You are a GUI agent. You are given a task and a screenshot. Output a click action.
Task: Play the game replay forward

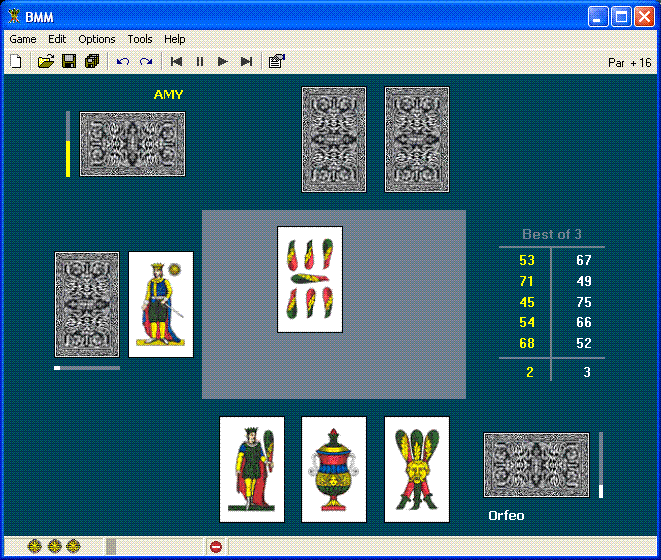223,62
